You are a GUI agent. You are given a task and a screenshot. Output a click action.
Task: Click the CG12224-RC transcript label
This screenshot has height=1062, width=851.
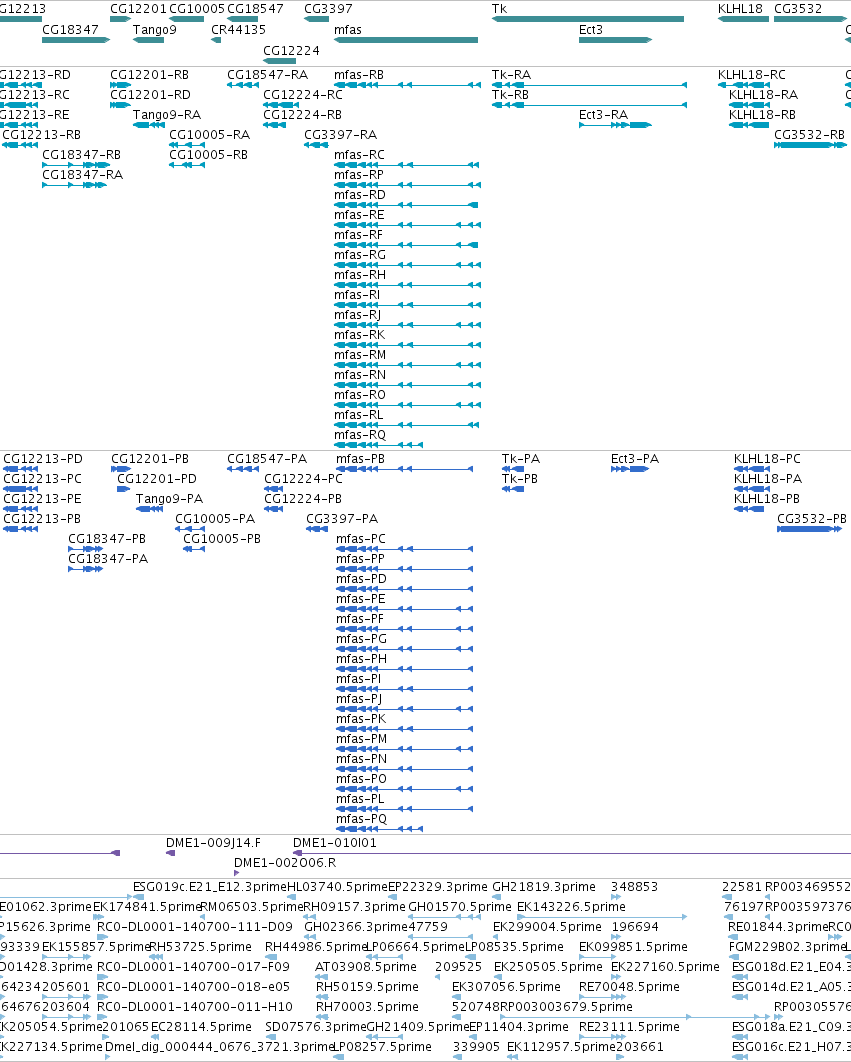[x=303, y=95]
